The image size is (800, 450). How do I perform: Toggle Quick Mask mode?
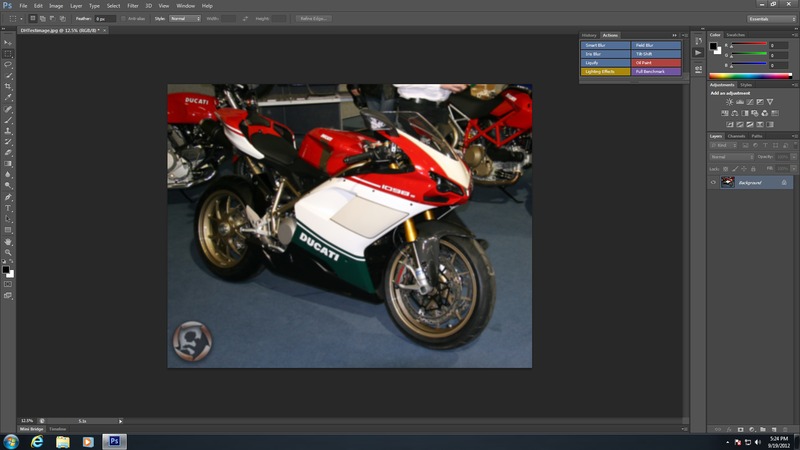pyautogui.click(x=8, y=284)
